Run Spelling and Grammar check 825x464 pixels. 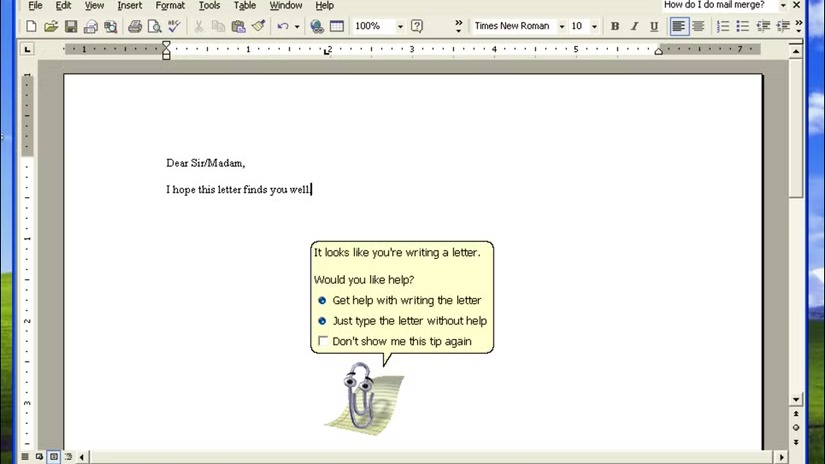tap(174, 26)
